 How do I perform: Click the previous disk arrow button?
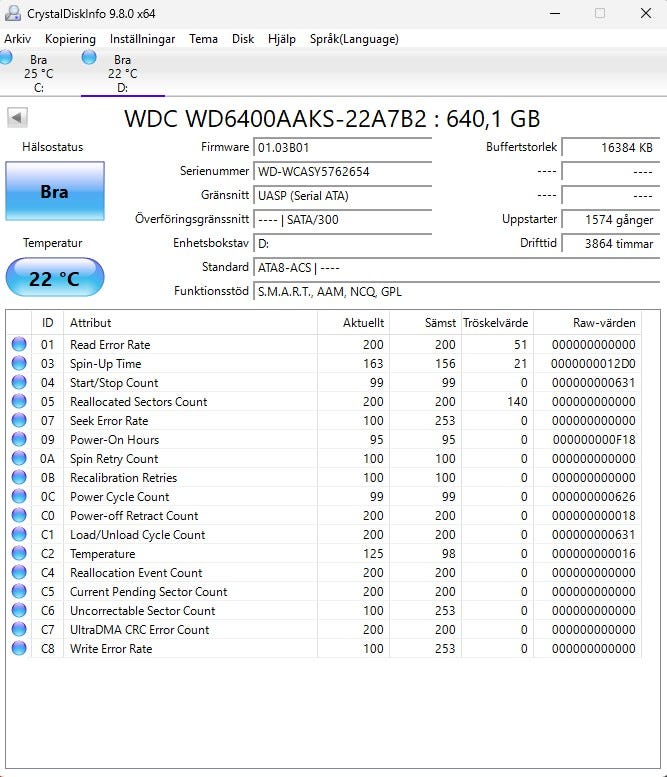point(17,118)
